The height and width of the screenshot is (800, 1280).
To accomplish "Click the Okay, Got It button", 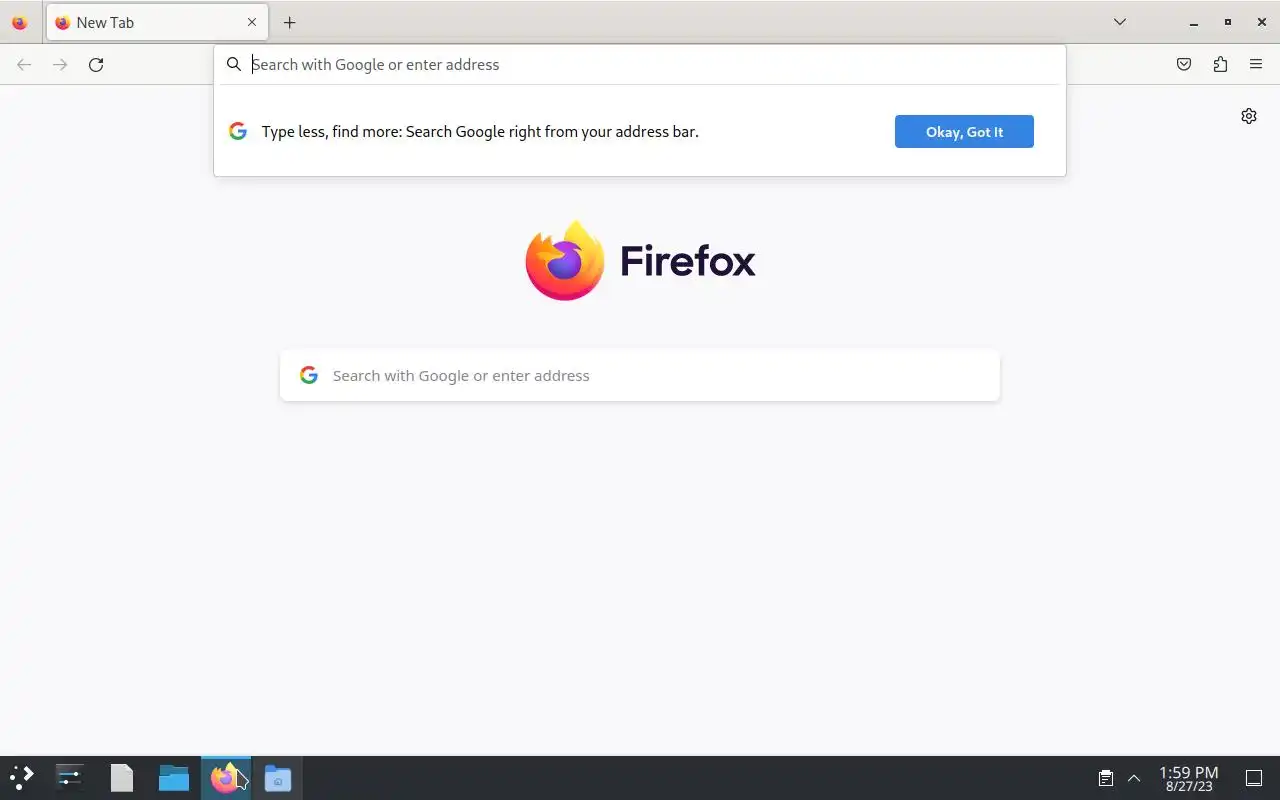I will [x=964, y=131].
